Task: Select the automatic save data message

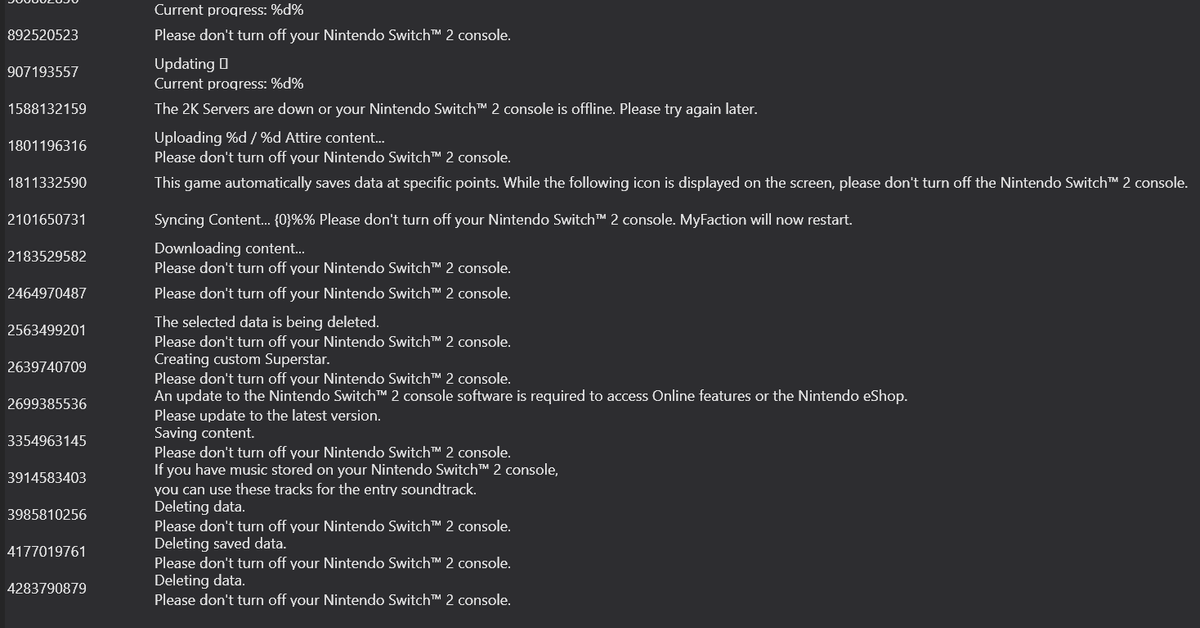Action: [x=671, y=183]
